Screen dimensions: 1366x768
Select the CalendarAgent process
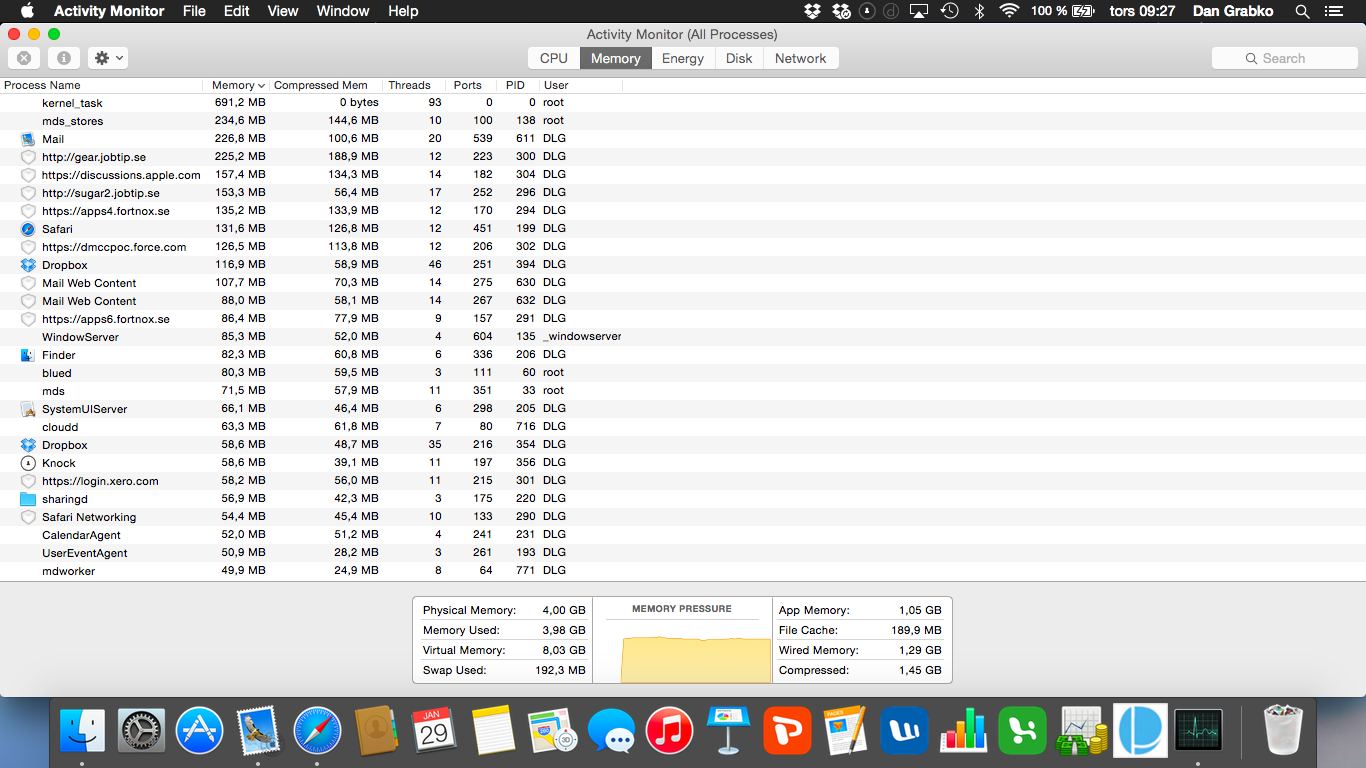point(683,535)
